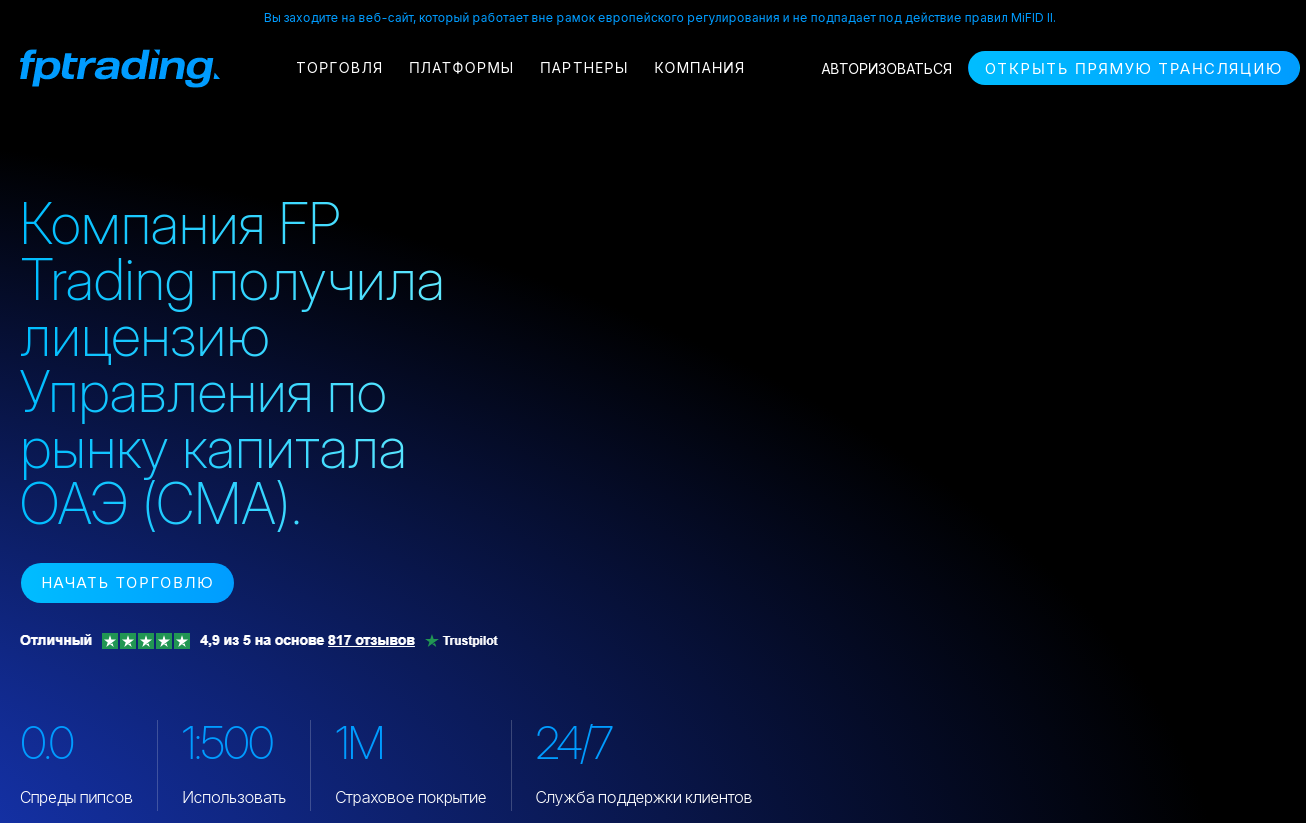Click the АВТОРИЗОВАТЬСЯ login link
This screenshot has height=823, width=1306.
(886, 69)
